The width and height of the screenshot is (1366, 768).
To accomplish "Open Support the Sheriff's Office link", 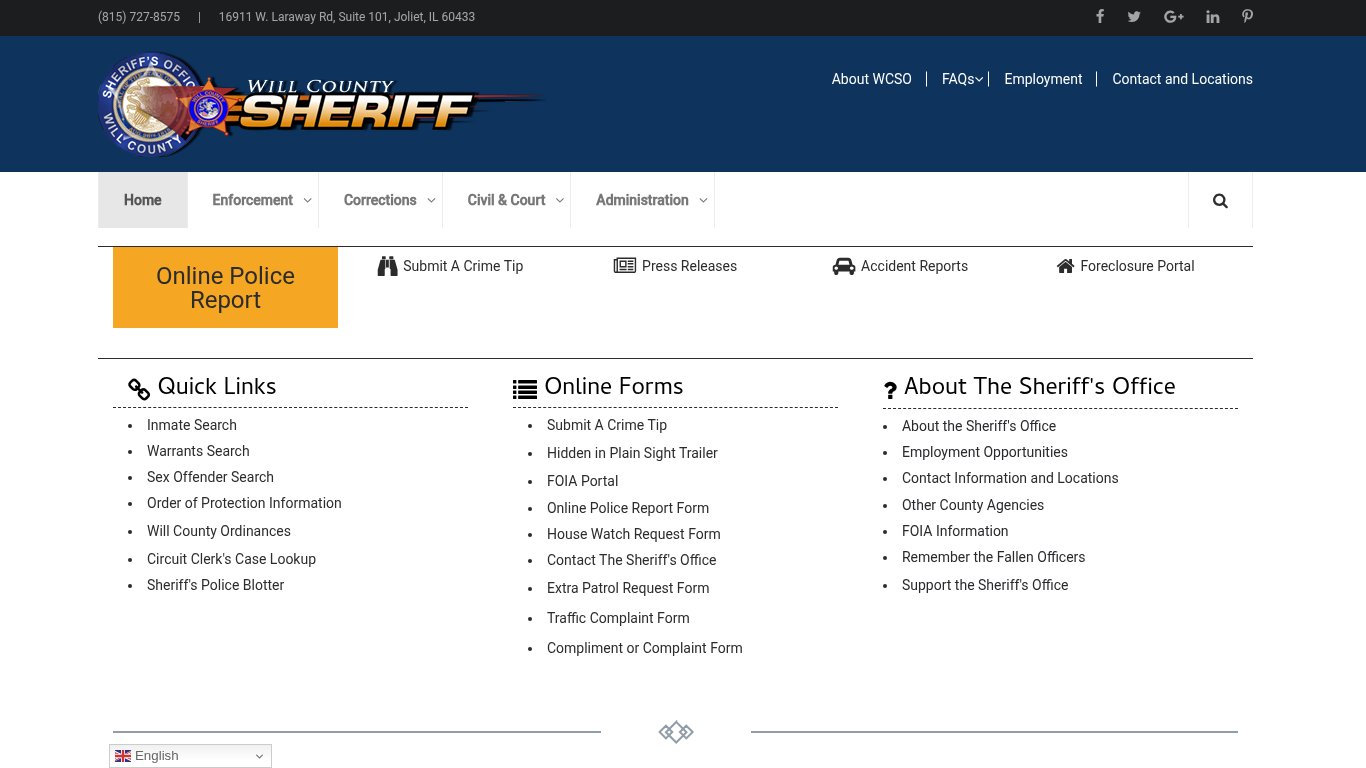I will coord(985,585).
